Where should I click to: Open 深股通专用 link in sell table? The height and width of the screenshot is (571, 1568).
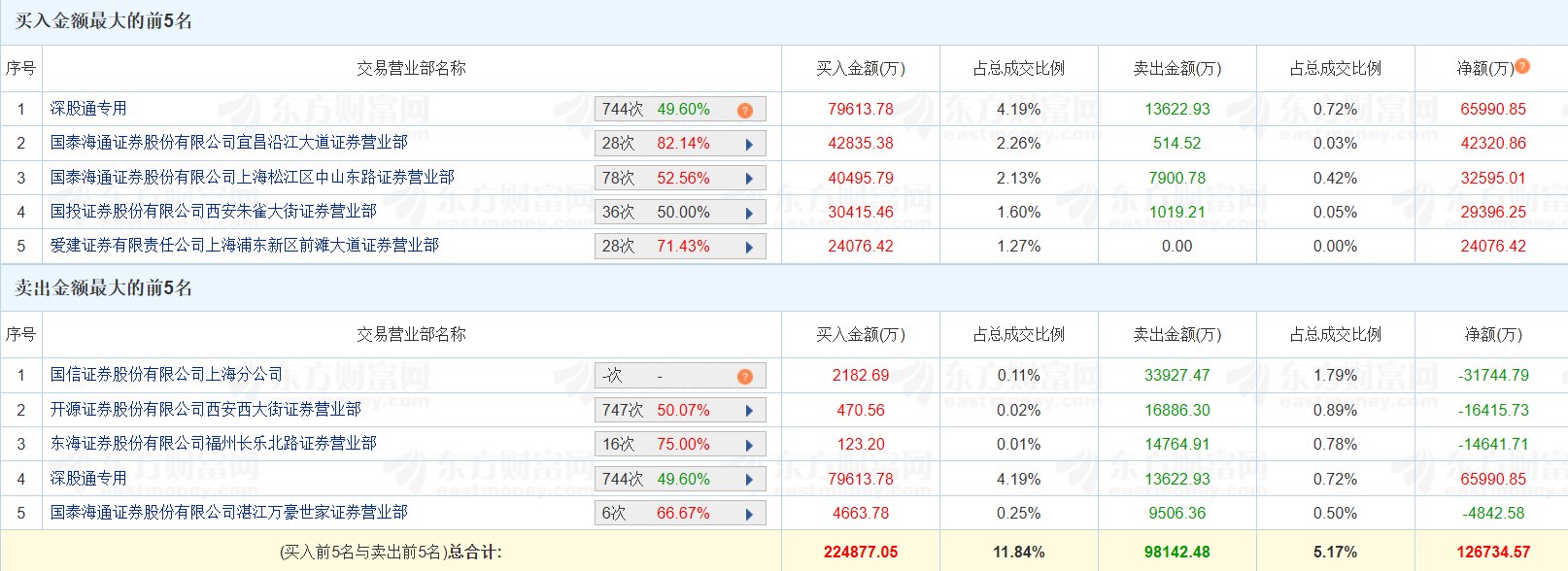coord(88,479)
